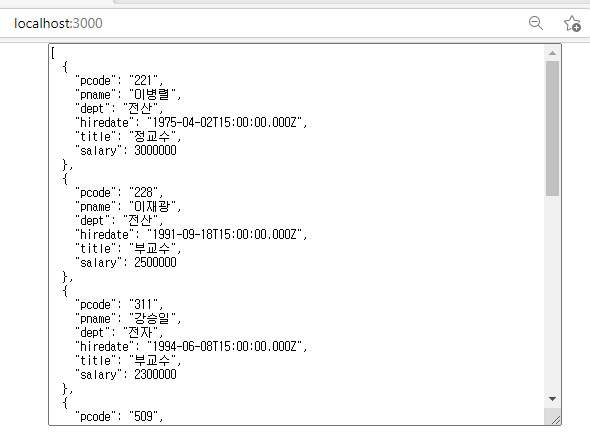Click the pname "이재광" line
The image size is (590, 447).
tap(128, 207)
